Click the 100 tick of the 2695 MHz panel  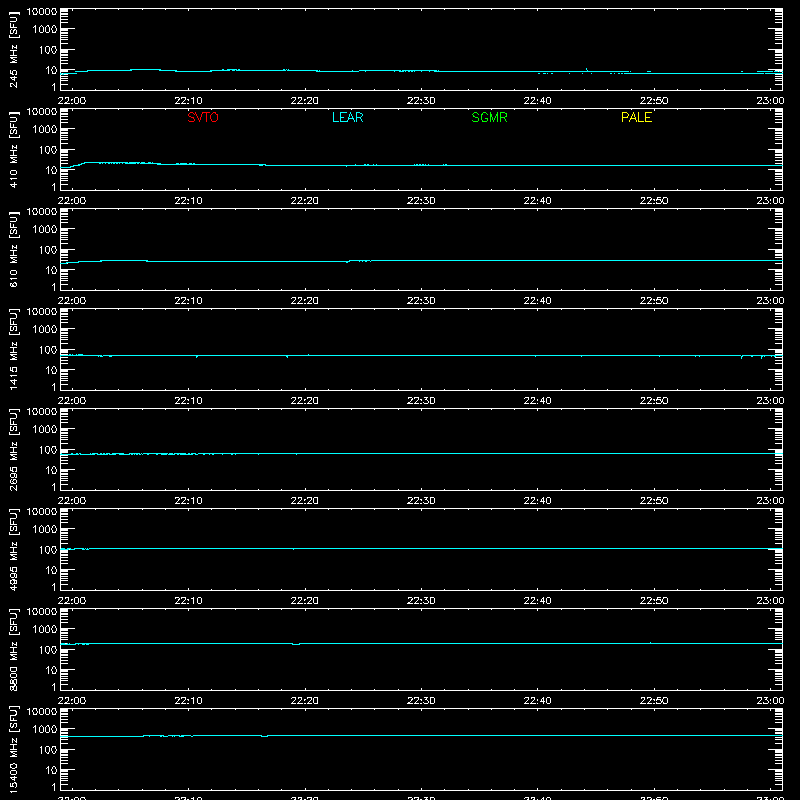tap(48, 450)
